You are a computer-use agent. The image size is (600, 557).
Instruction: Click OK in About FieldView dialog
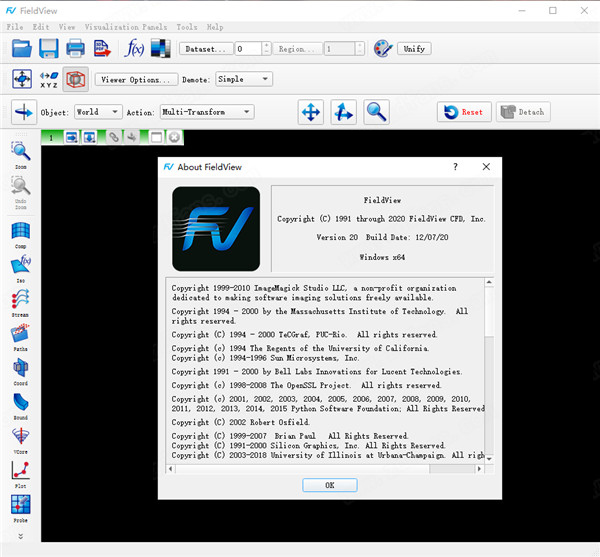click(330, 485)
